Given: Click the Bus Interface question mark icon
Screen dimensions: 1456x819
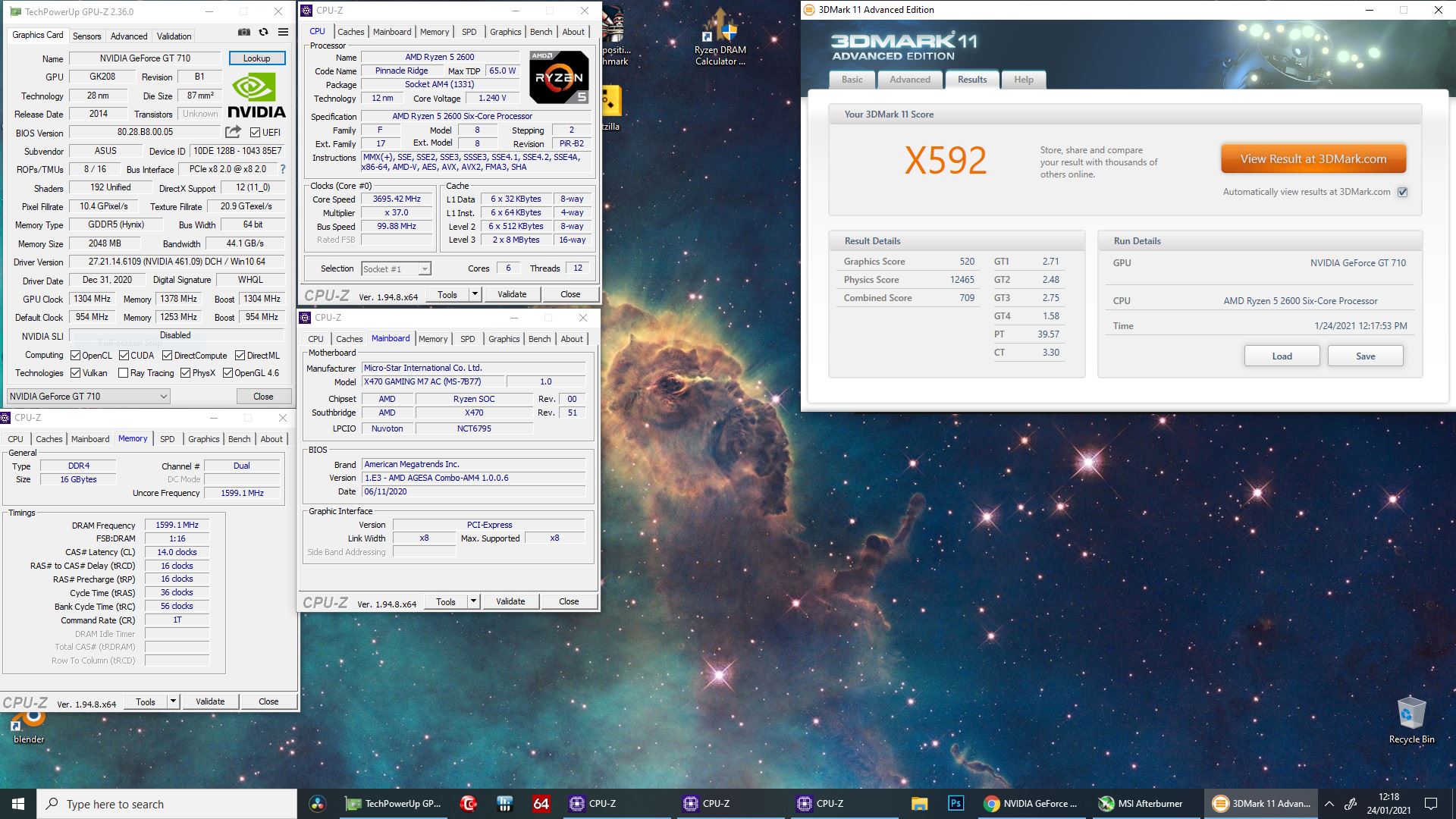Looking at the screenshot, I should click(x=283, y=169).
